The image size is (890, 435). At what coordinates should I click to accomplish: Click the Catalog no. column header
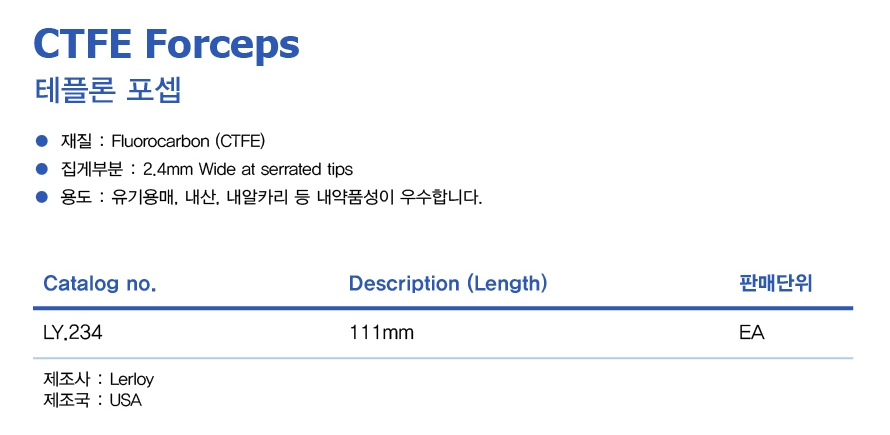click(100, 284)
